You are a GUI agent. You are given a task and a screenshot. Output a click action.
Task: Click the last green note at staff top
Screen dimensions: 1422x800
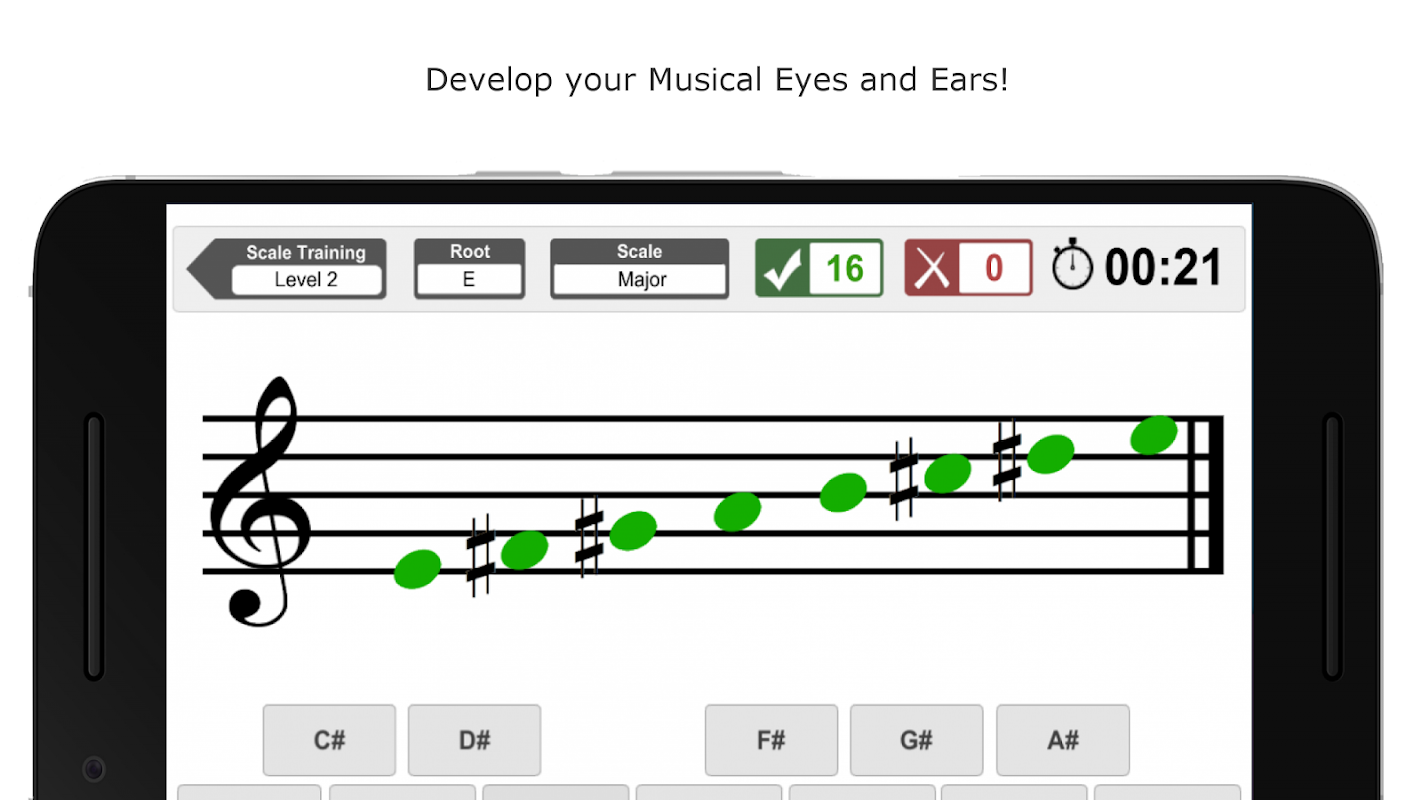click(1154, 435)
